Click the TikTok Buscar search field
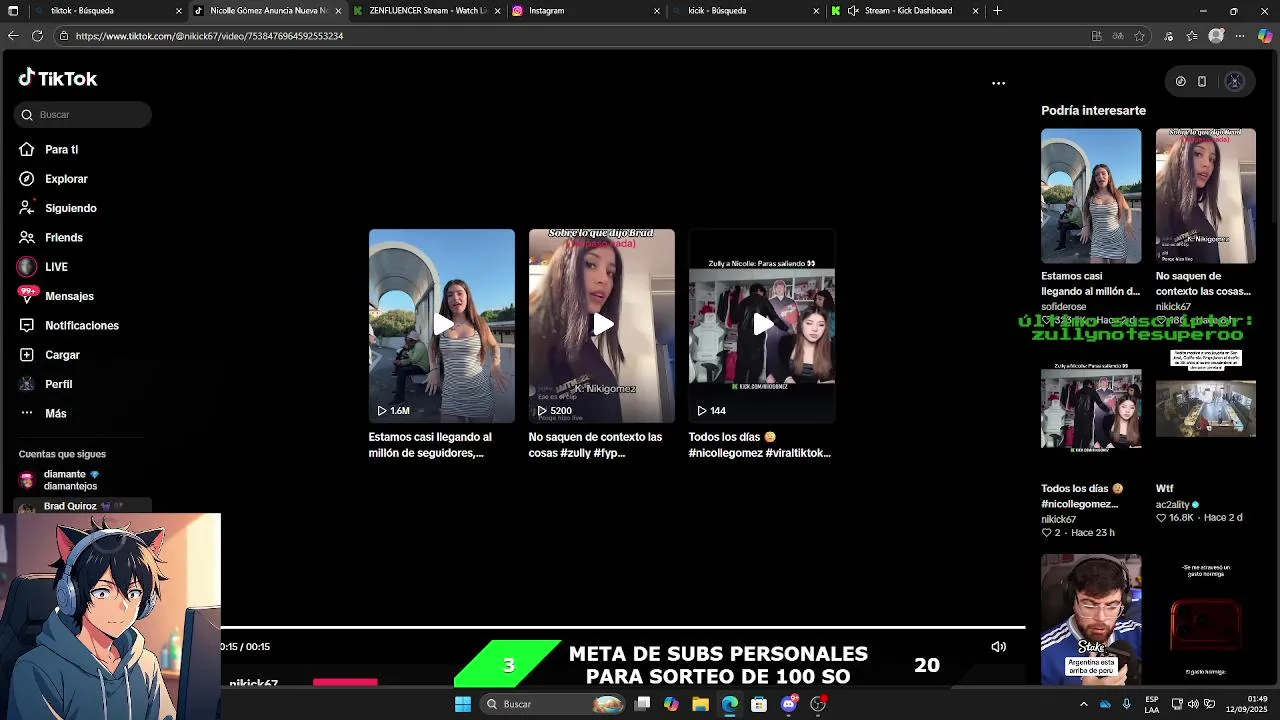This screenshot has height=720, width=1280. [83, 114]
